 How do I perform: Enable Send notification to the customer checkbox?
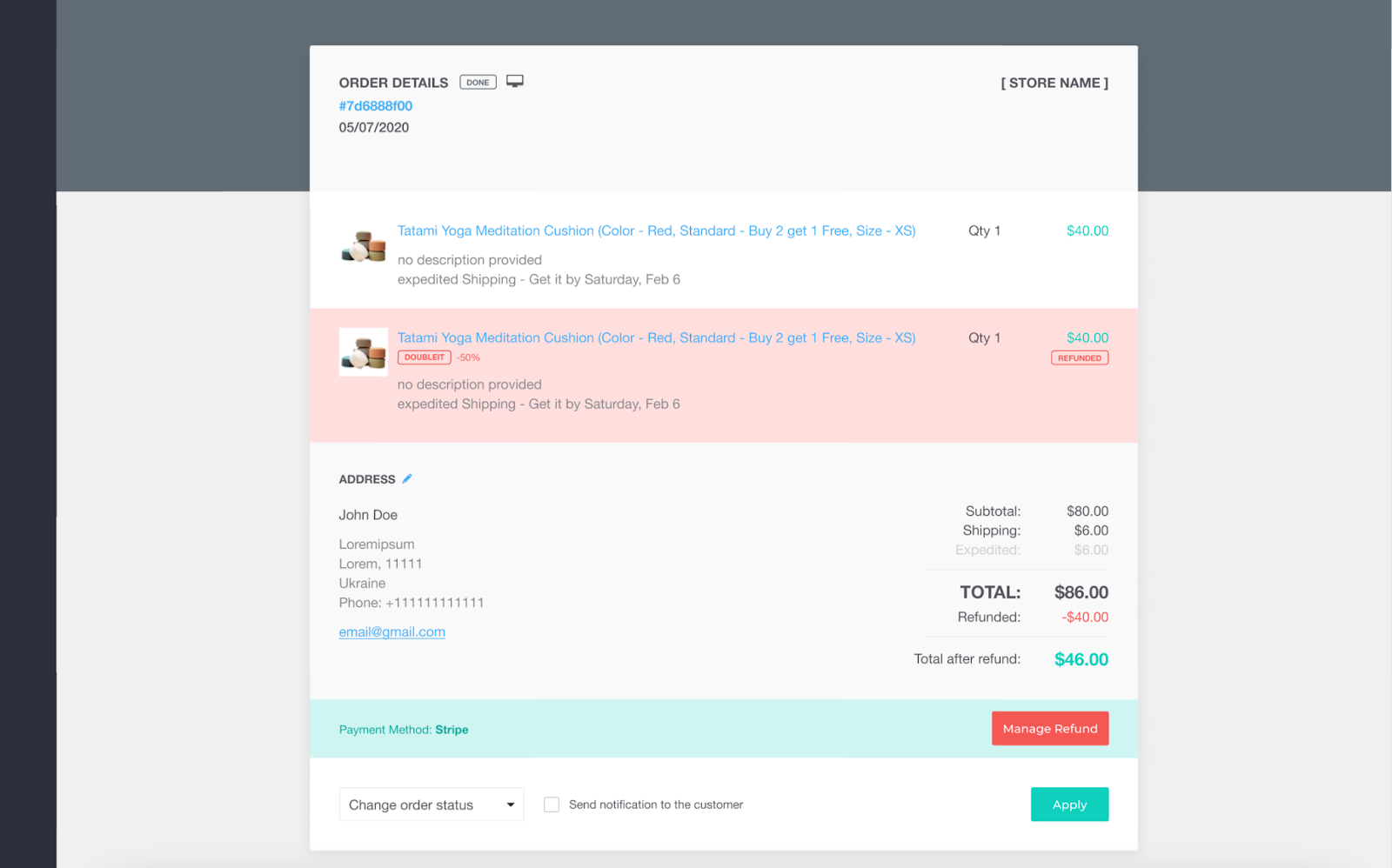click(552, 805)
